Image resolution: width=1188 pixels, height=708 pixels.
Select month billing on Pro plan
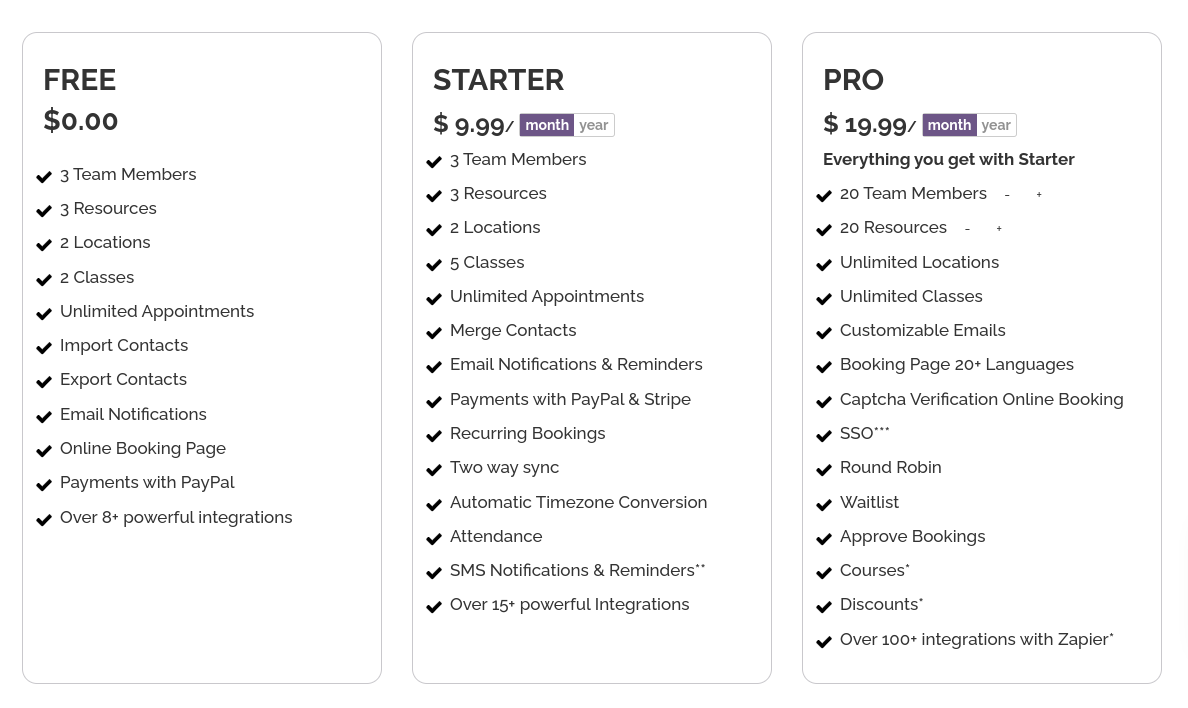pos(948,125)
